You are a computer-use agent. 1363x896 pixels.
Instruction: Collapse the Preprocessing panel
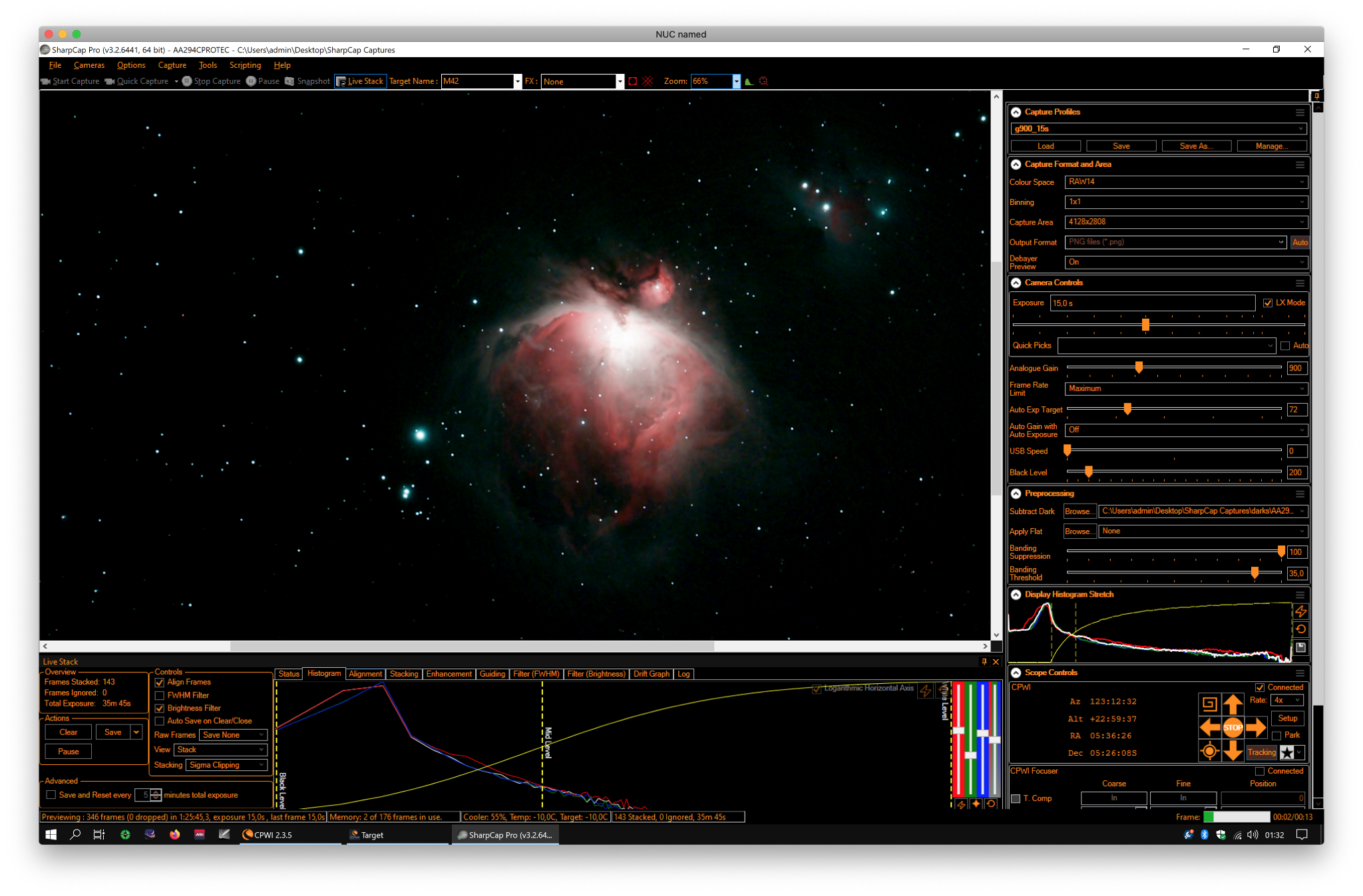(x=1016, y=494)
